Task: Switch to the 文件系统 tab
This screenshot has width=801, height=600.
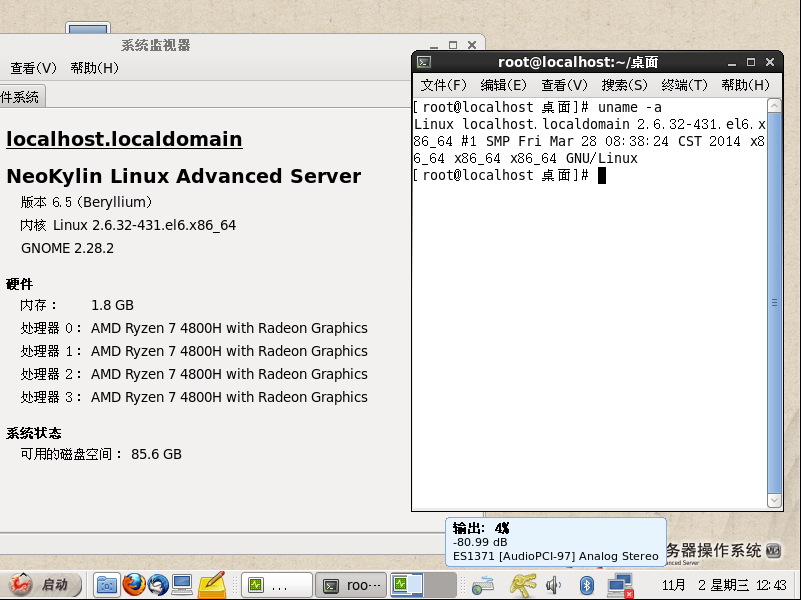Action: (20, 97)
